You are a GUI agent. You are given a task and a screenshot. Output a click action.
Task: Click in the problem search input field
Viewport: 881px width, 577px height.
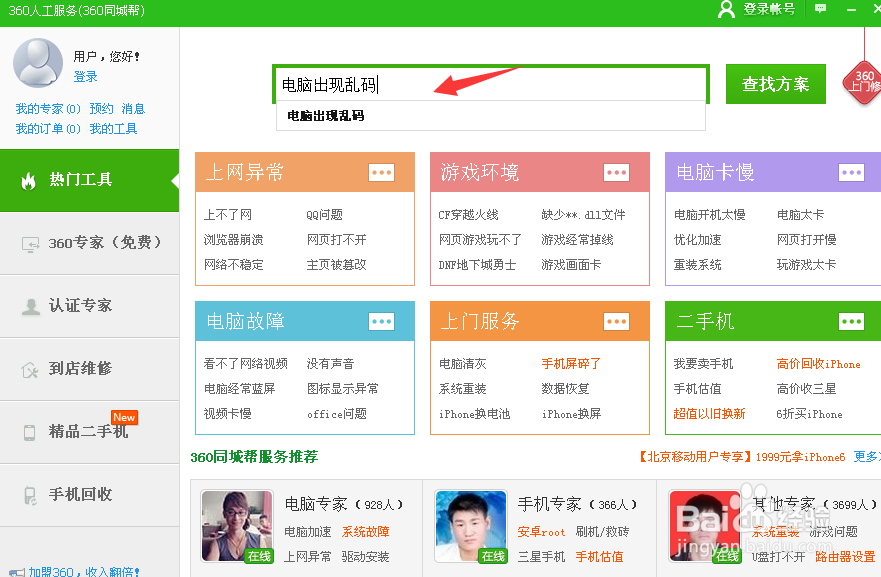tap(491, 84)
